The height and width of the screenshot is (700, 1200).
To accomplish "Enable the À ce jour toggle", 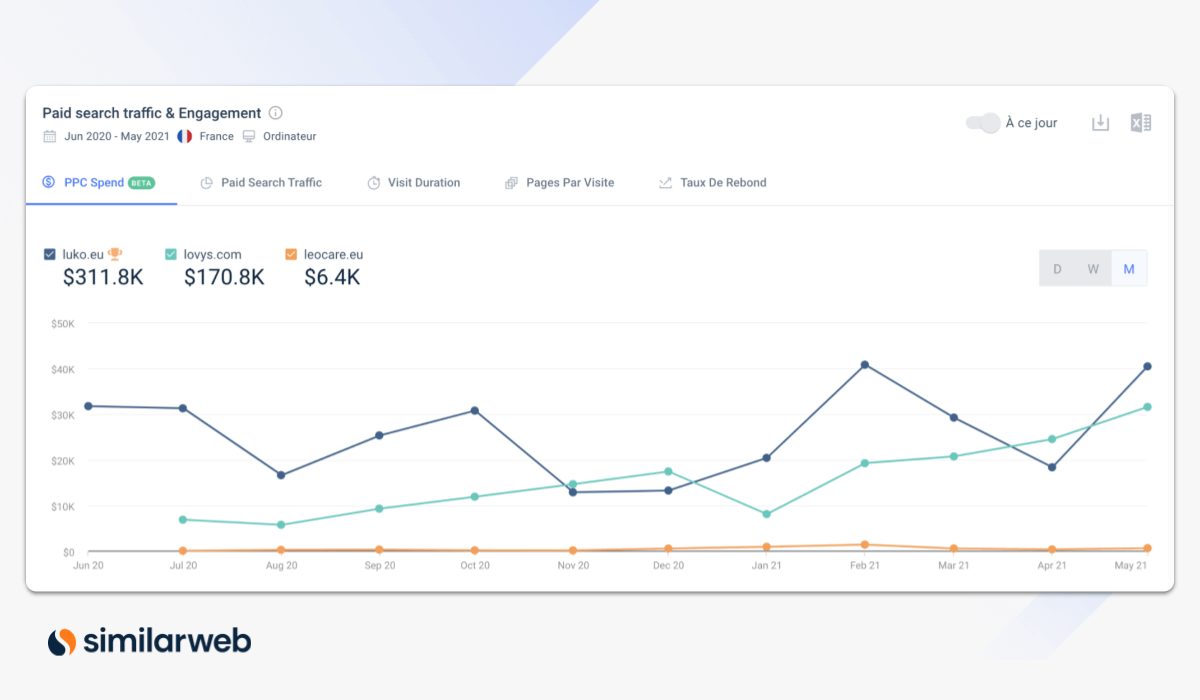I will (x=983, y=122).
